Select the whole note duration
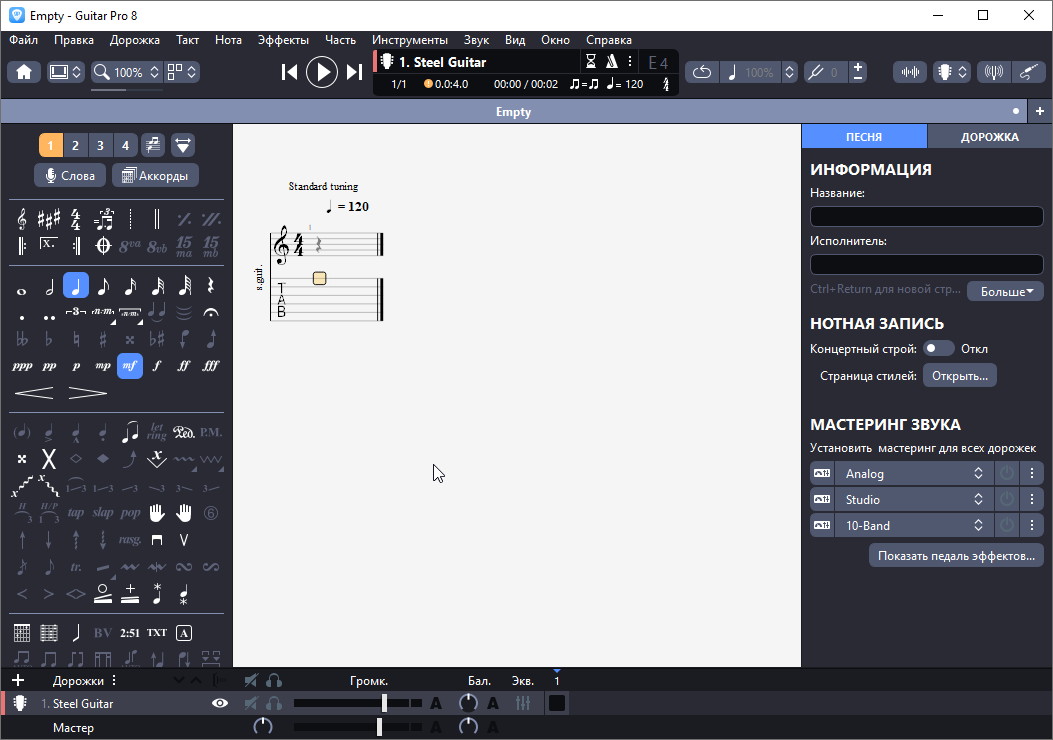This screenshot has height=740, width=1053. 21,291
